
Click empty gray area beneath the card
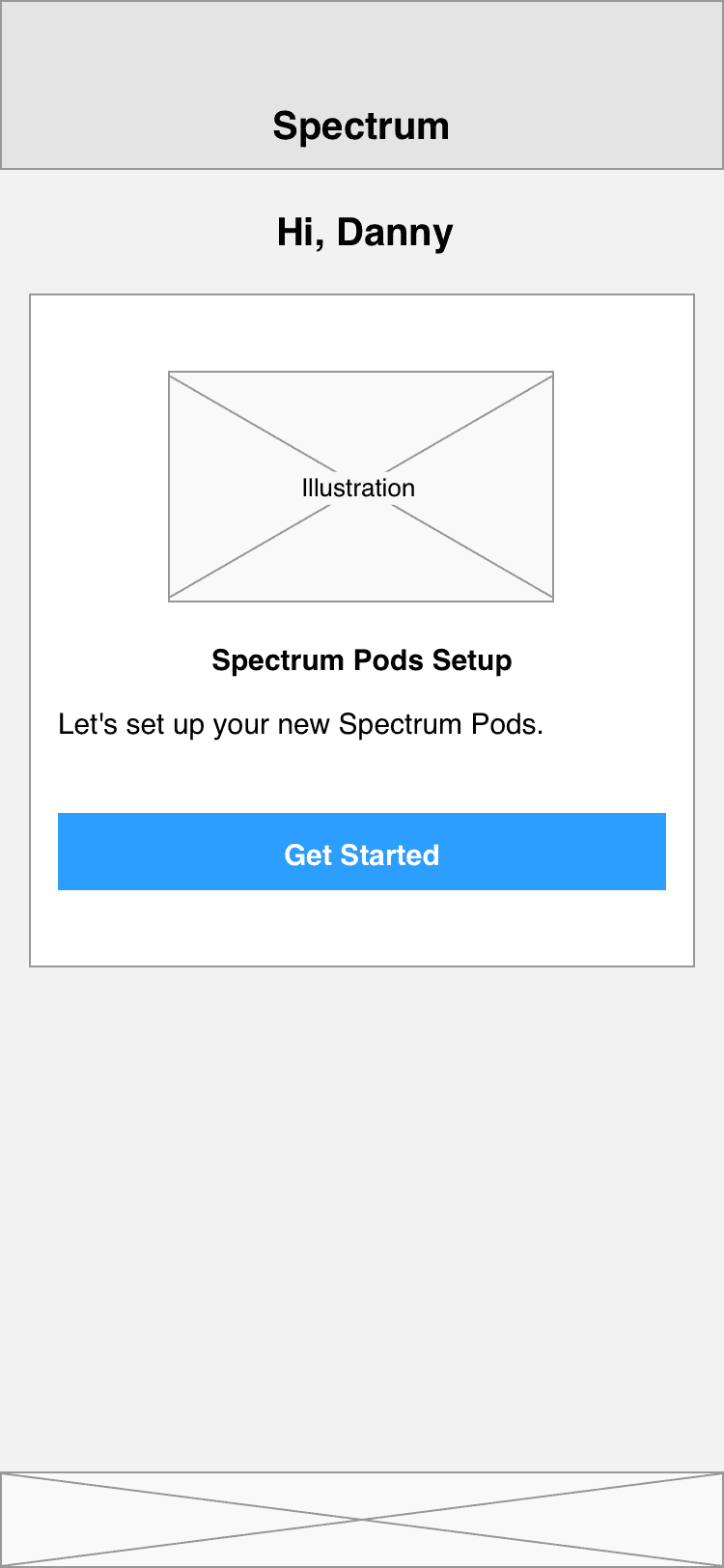pos(362,1217)
